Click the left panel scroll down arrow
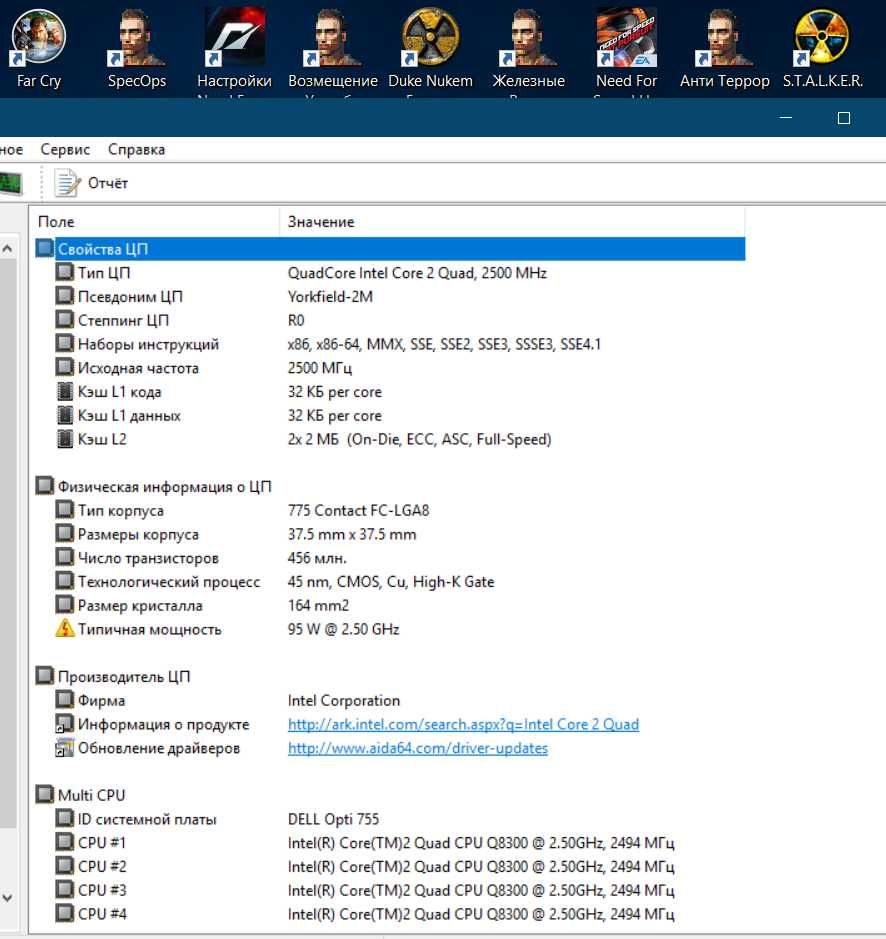This screenshot has height=939, width=886. click(7, 898)
